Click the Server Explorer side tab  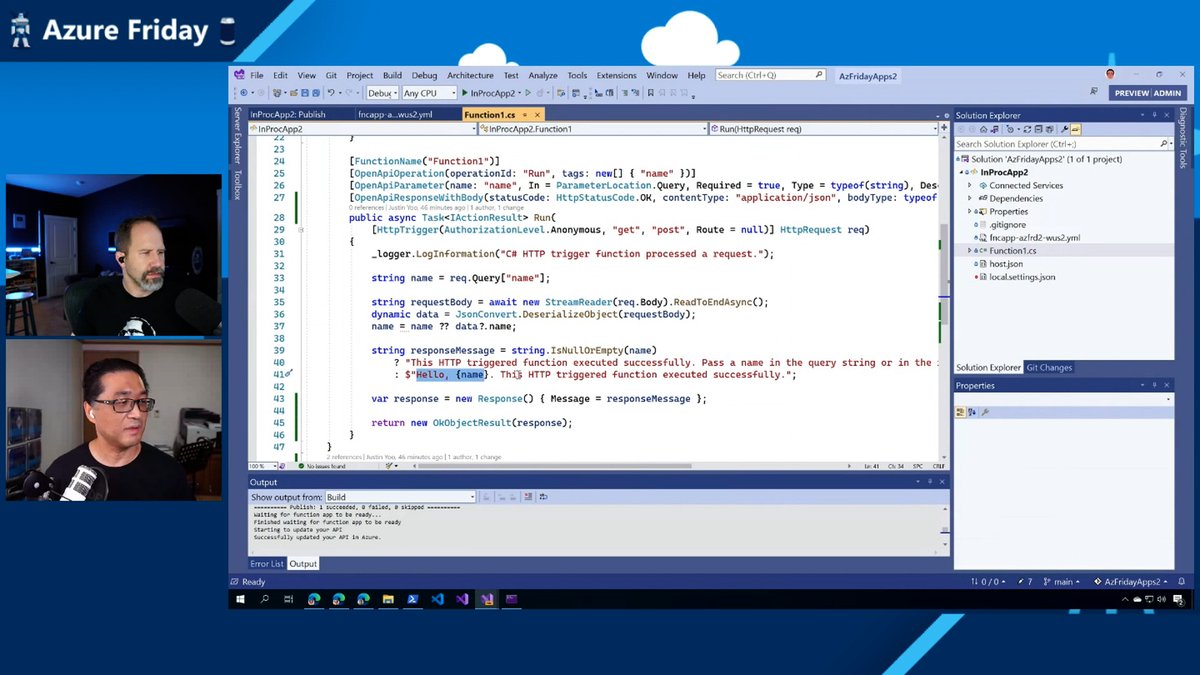pos(238,135)
